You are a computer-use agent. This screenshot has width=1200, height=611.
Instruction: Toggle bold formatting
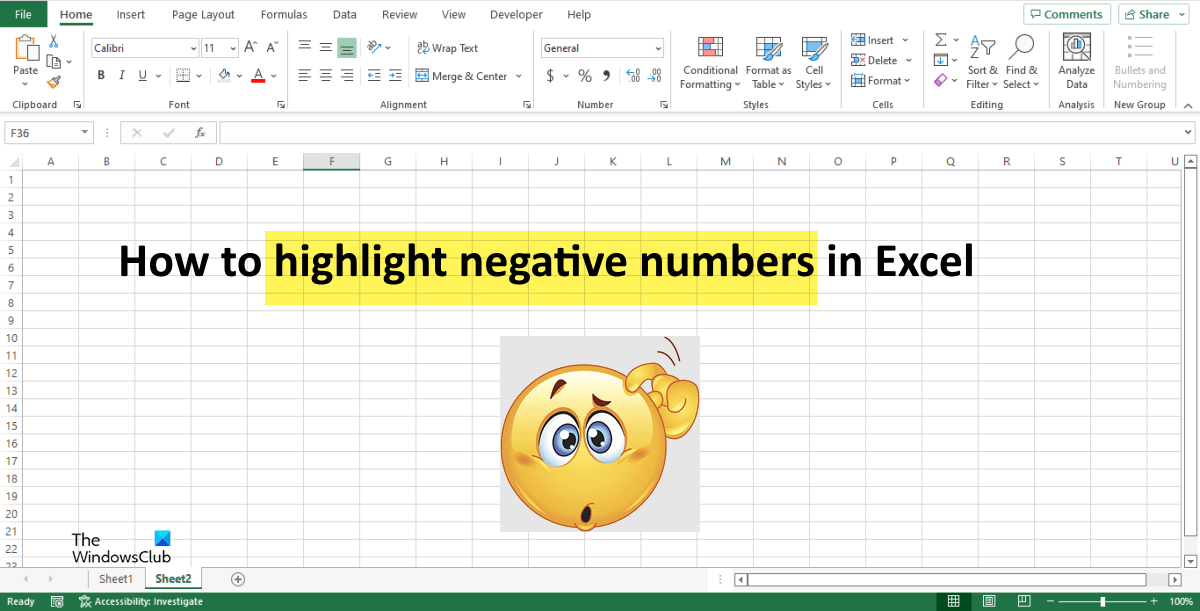point(100,74)
